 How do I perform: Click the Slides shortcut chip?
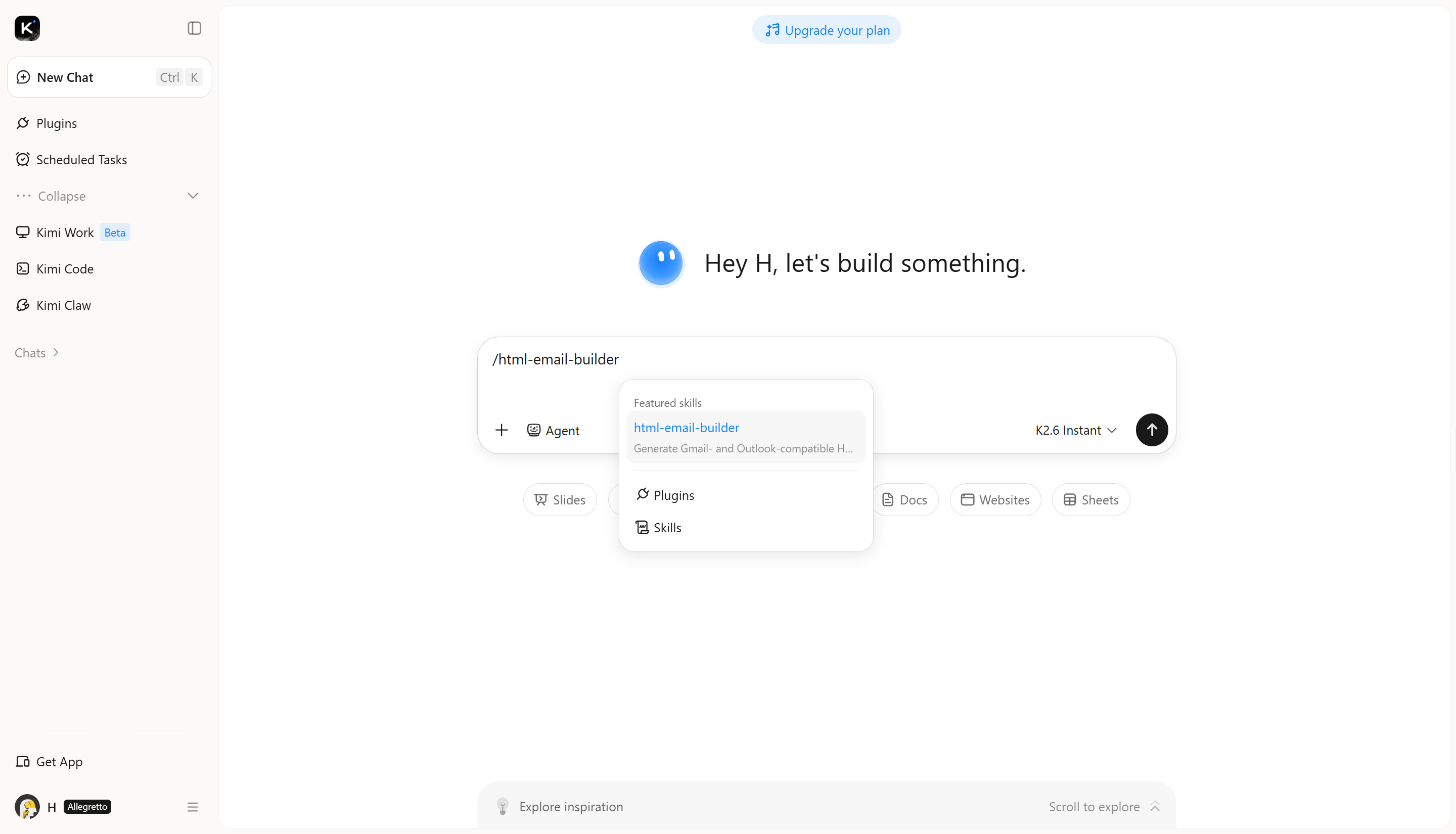pos(560,500)
